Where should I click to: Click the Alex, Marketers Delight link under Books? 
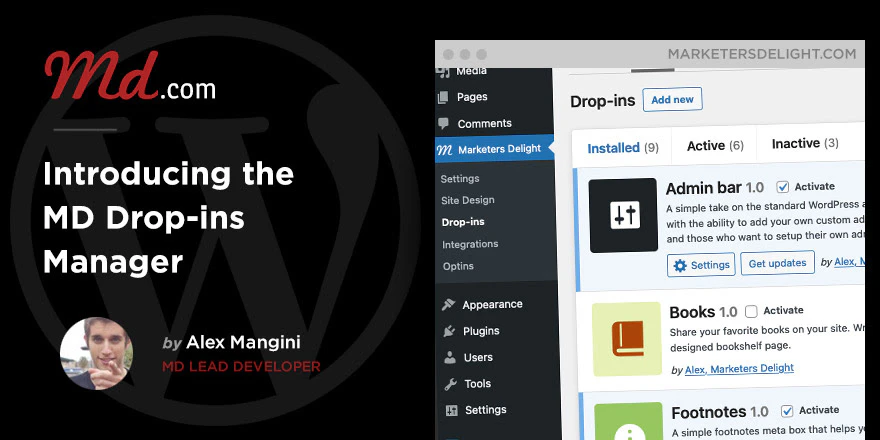point(739,369)
